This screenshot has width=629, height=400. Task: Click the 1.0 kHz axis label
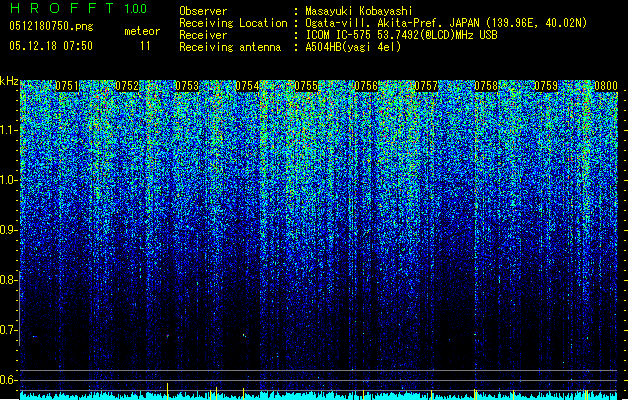[9, 180]
